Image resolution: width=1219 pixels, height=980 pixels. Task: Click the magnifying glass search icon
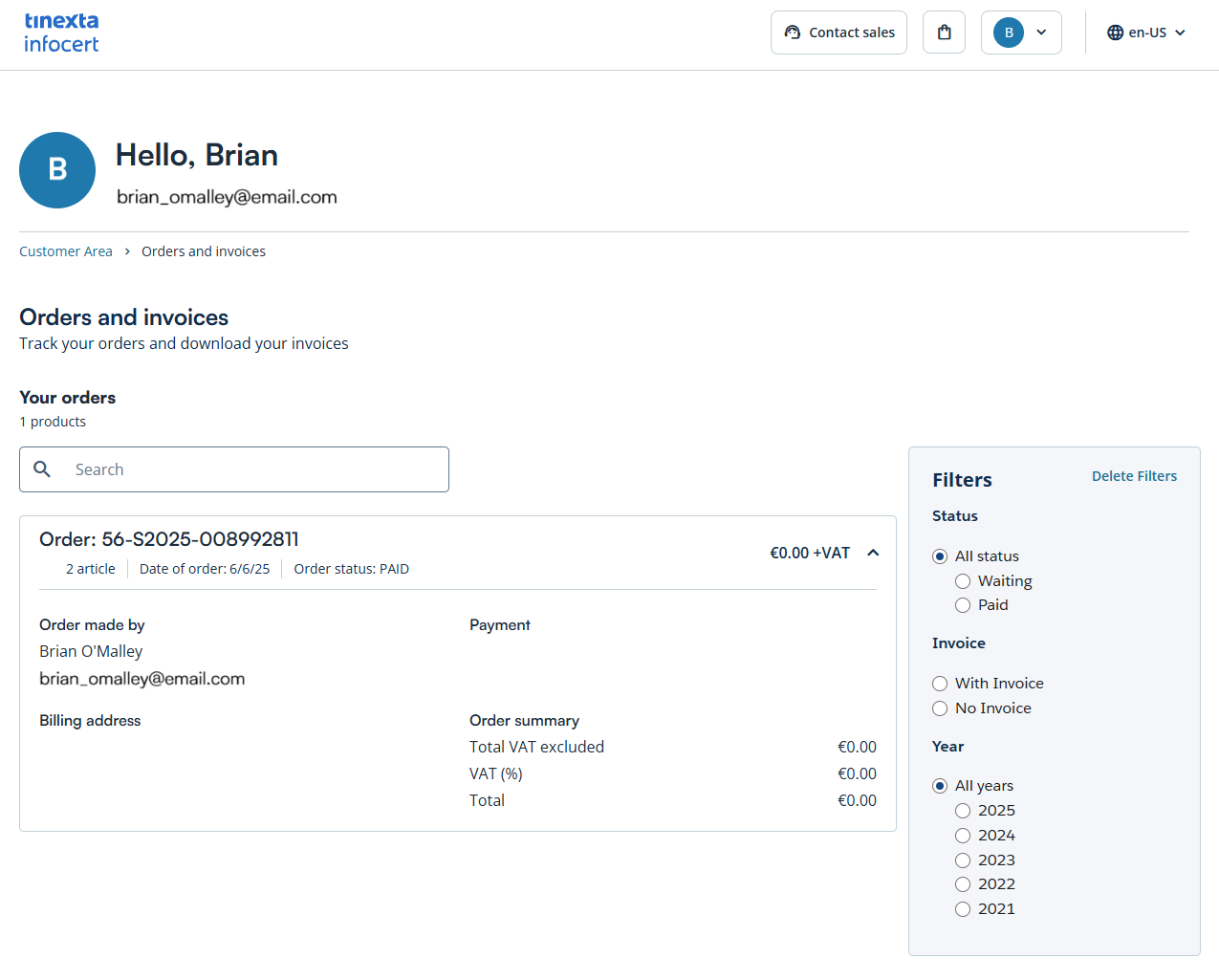42,469
